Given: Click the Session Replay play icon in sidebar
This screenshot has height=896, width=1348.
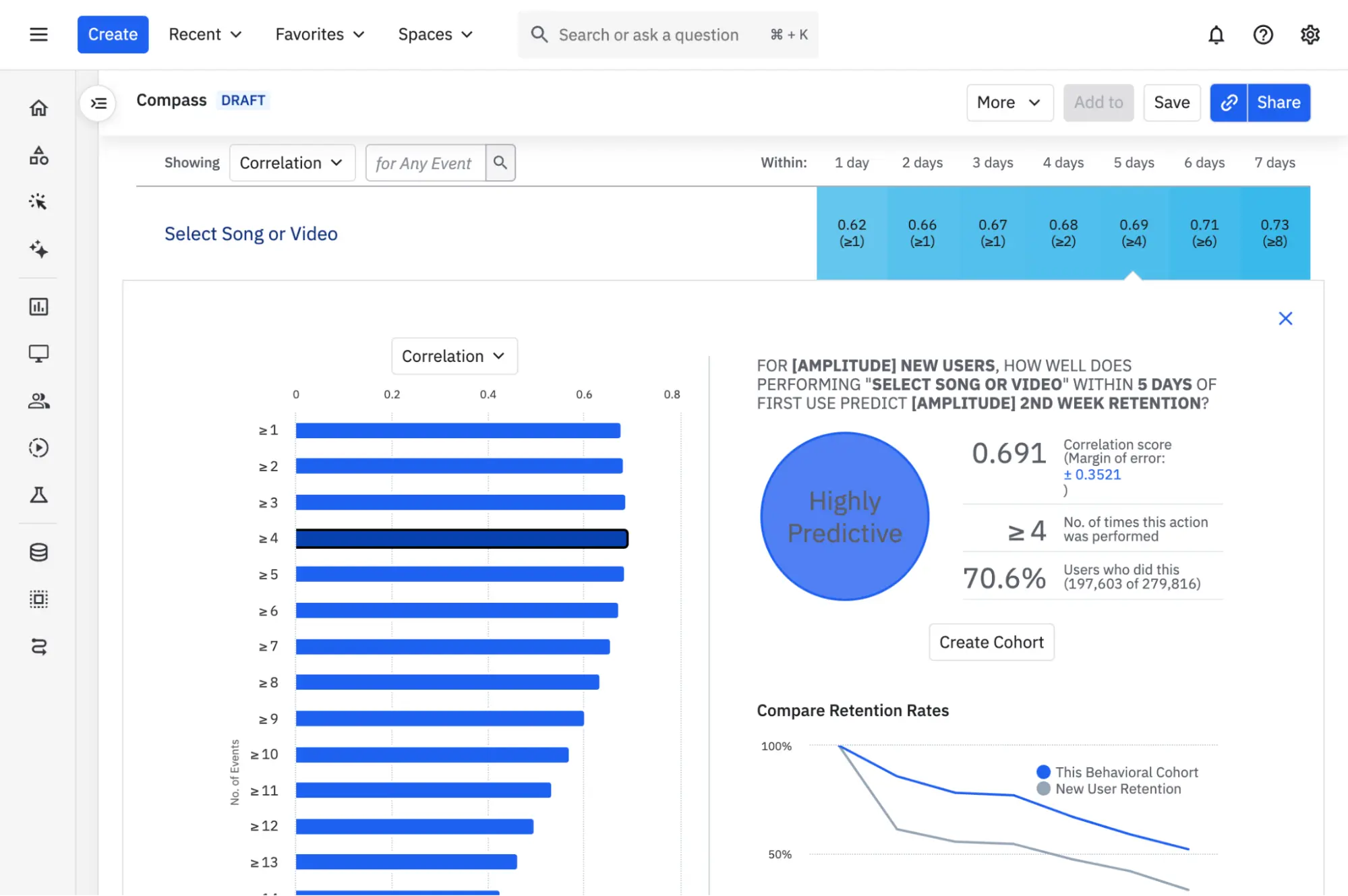Looking at the screenshot, I should click(x=38, y=448).
